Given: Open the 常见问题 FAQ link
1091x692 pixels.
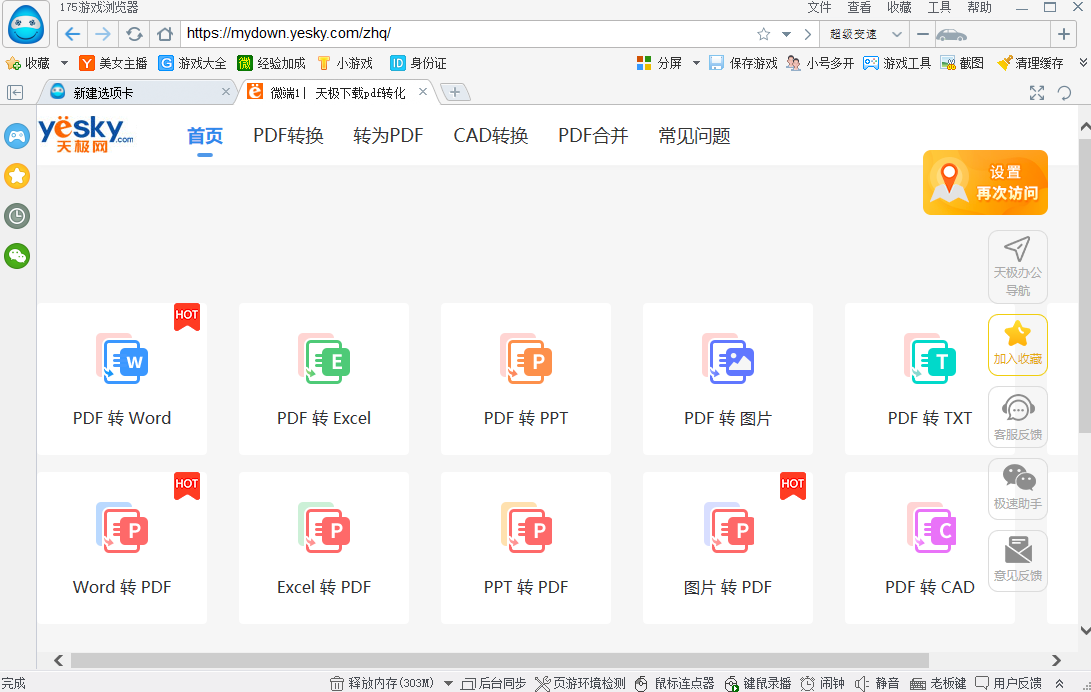Looking at the screenshot, I should [694, 136].
